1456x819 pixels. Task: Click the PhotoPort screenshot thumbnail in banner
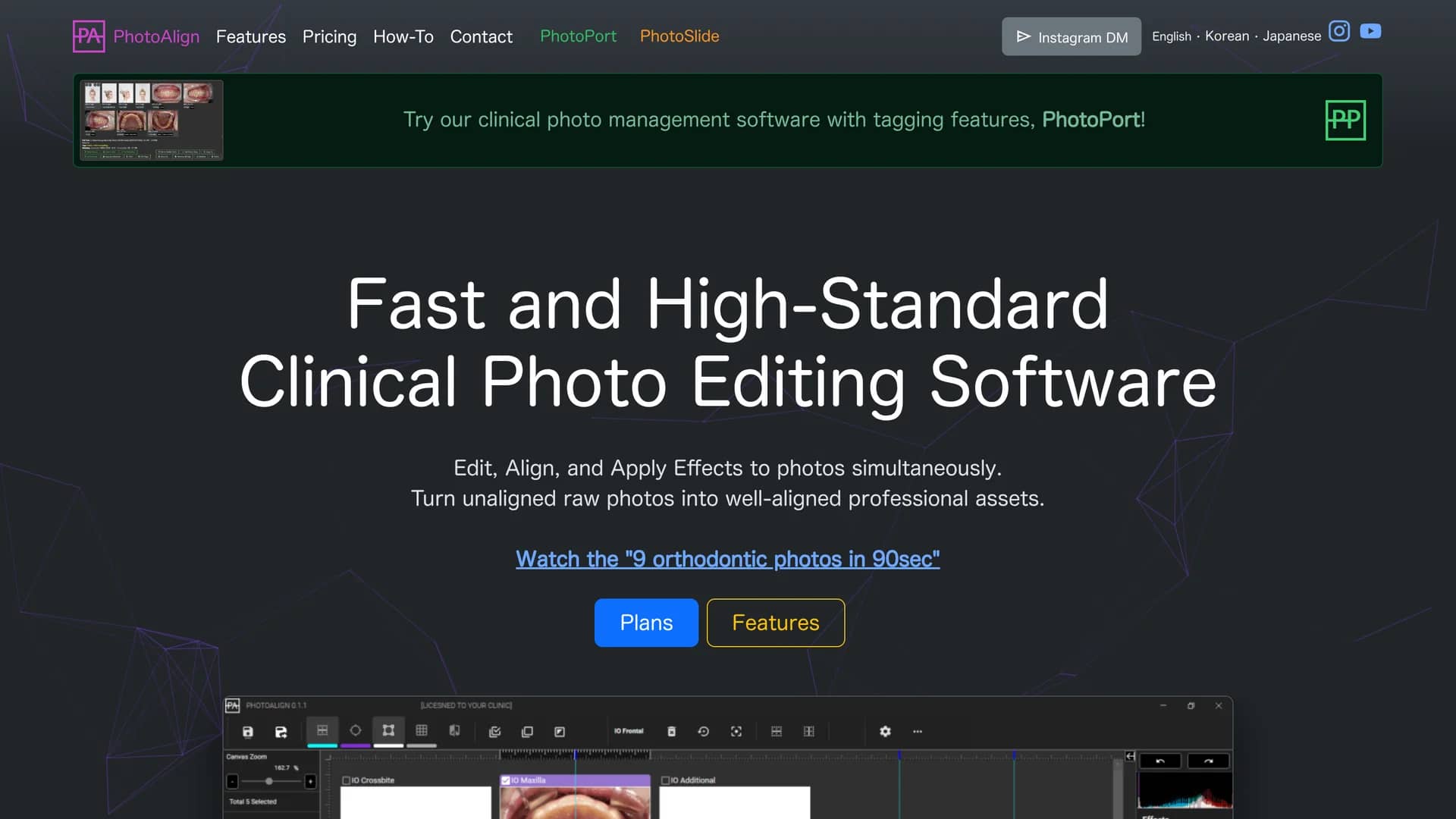pyautogui.click(x=152, y=120)
